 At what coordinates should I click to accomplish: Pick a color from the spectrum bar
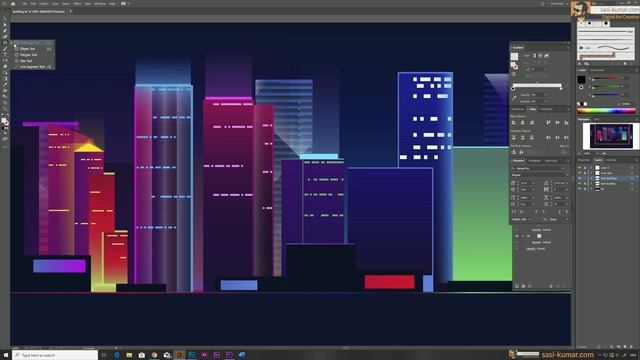click(607, 111)
